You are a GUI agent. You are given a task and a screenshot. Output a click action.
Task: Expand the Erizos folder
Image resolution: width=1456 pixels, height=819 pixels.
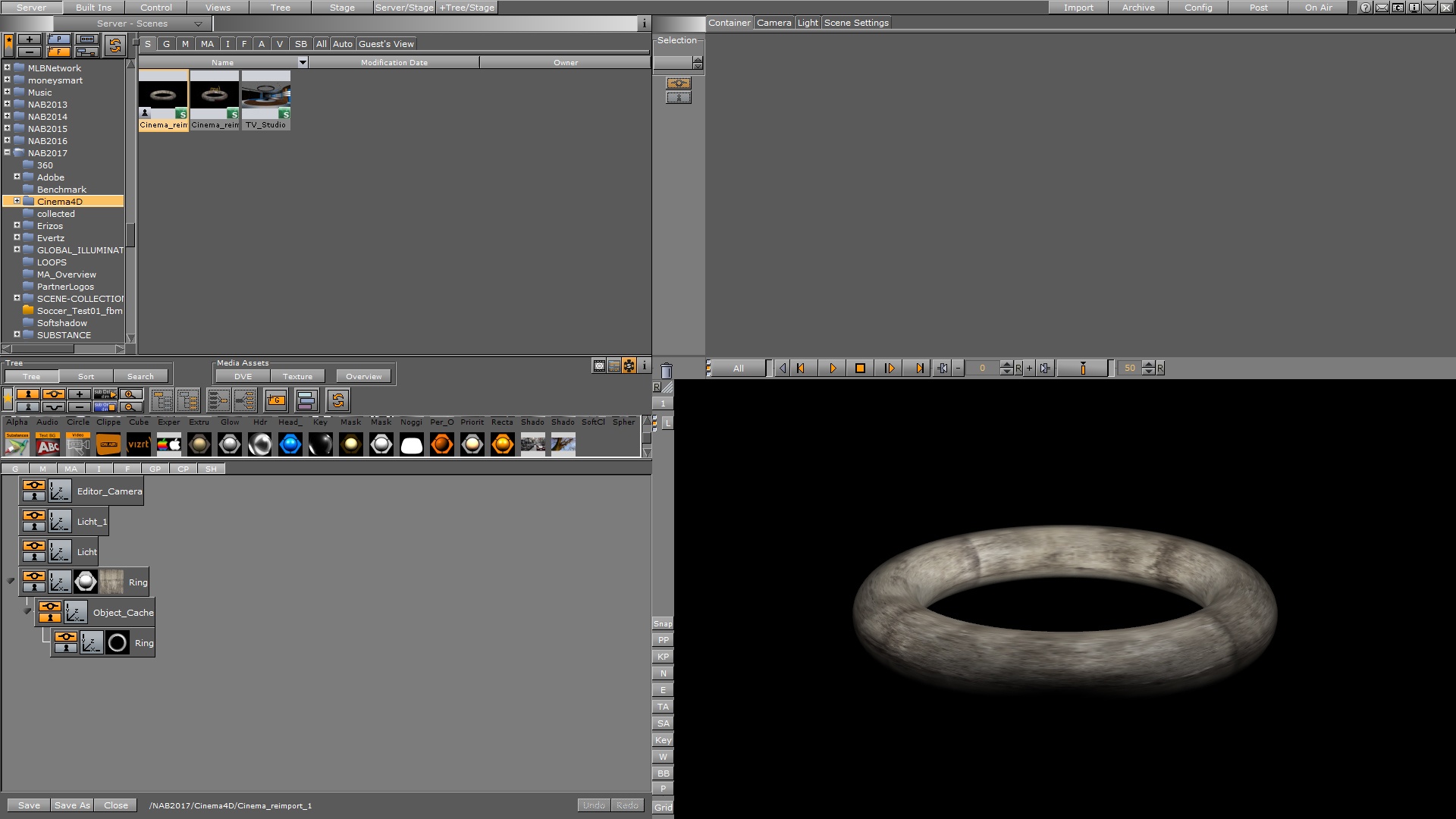pos(17,225)
